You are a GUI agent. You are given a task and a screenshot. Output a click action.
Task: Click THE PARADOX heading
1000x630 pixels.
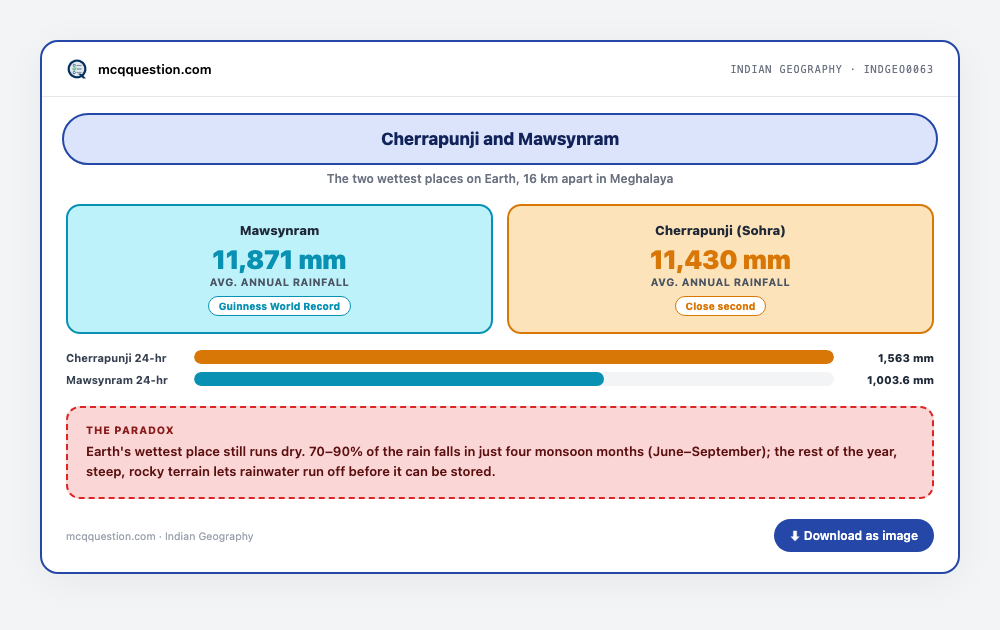click(x=130, y=430)
